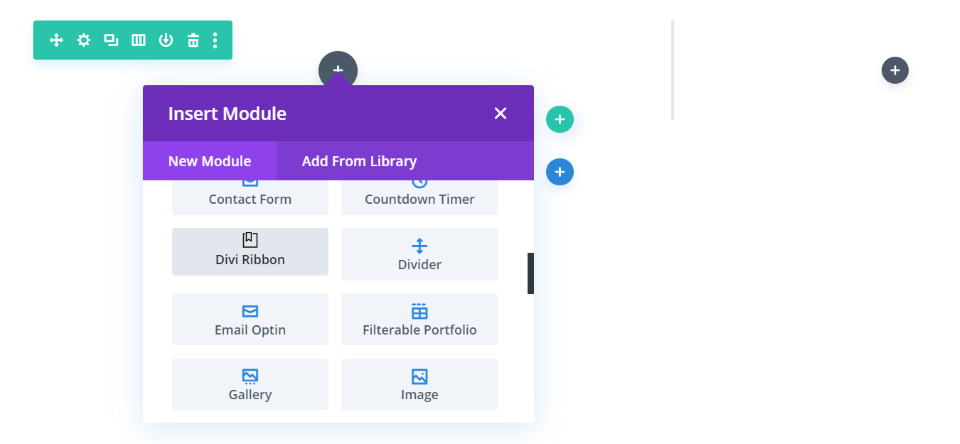Insert a Contact Form module
This screenshot has width=960, height=444.
(x=250, y=197)
